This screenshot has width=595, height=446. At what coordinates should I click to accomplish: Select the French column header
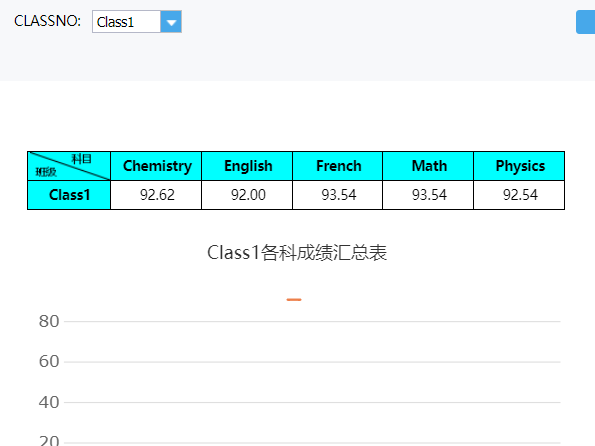338,166
